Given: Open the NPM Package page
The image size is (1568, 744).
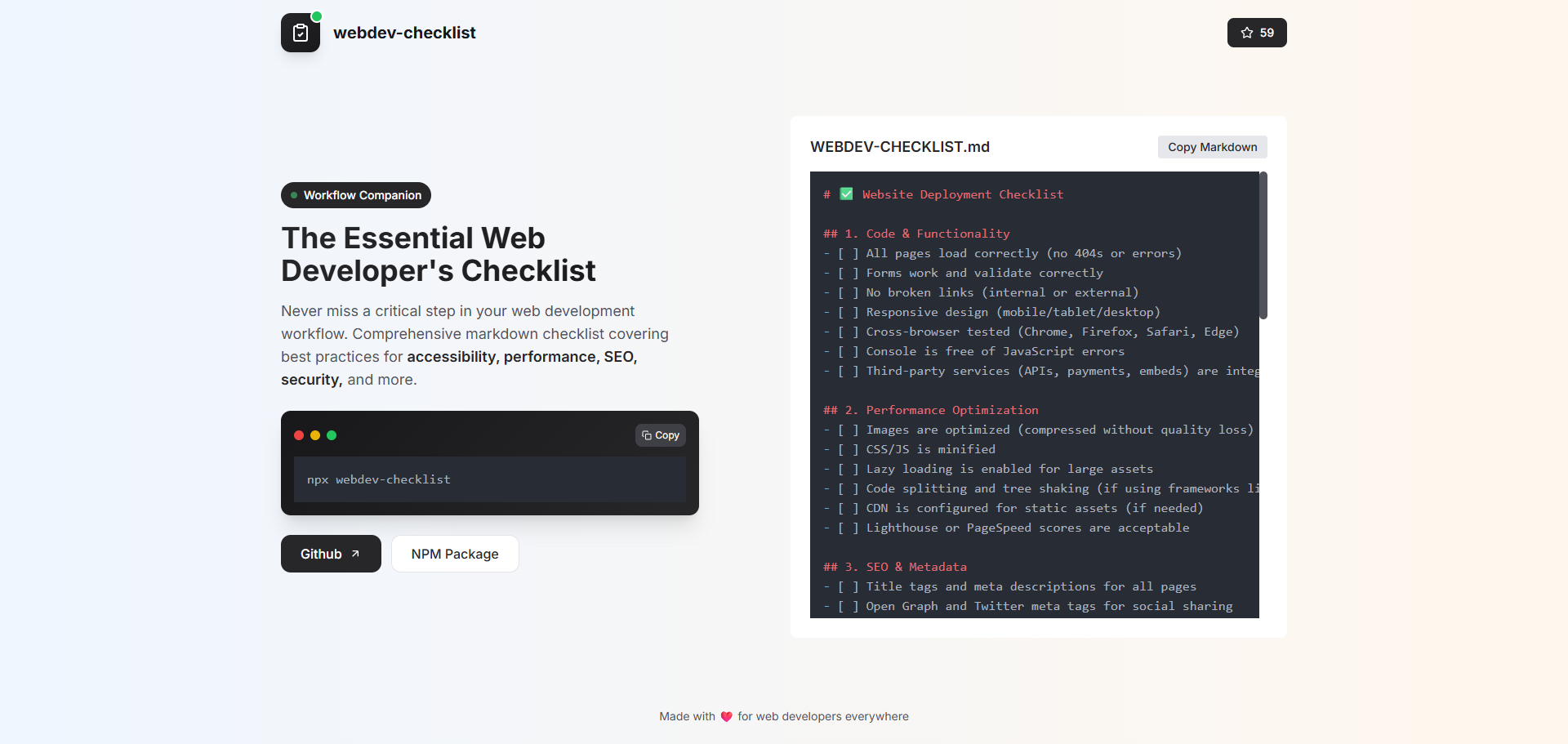Looking at the screenshot, I should [455, 554].
